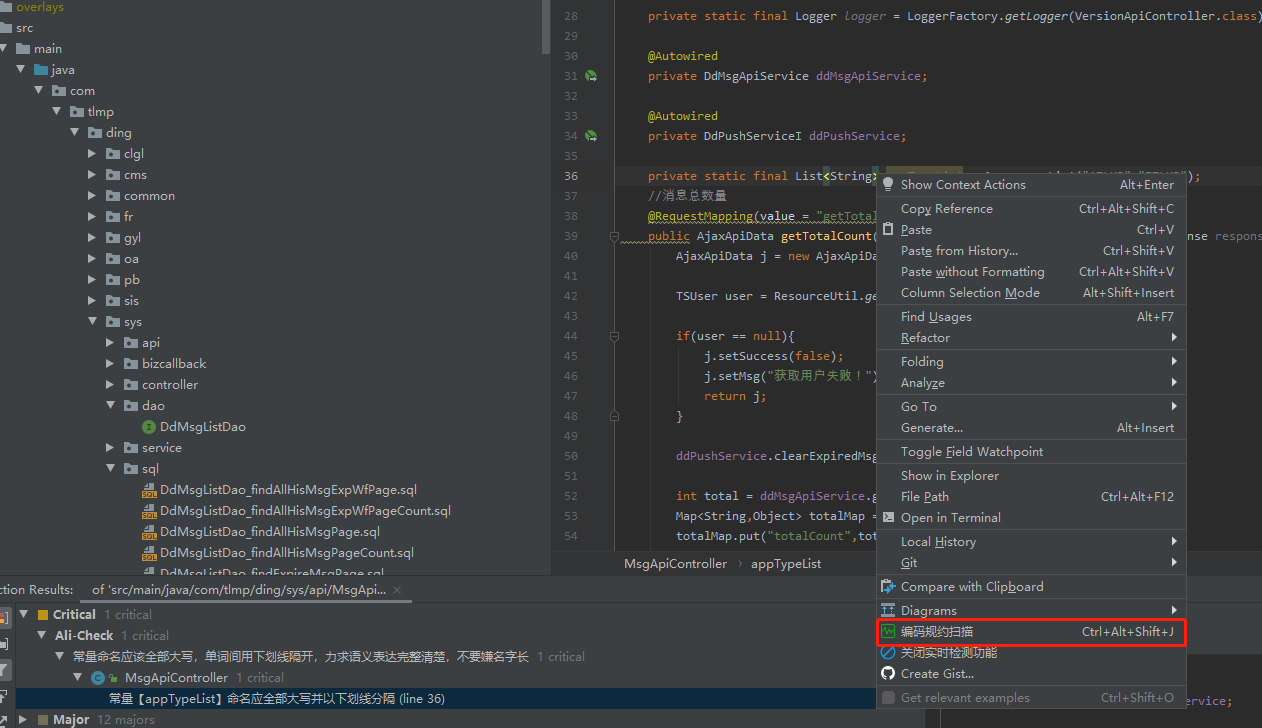Expand the api package under sys
The height and width of the screenshot is (728, 1262).
point(110,343)
